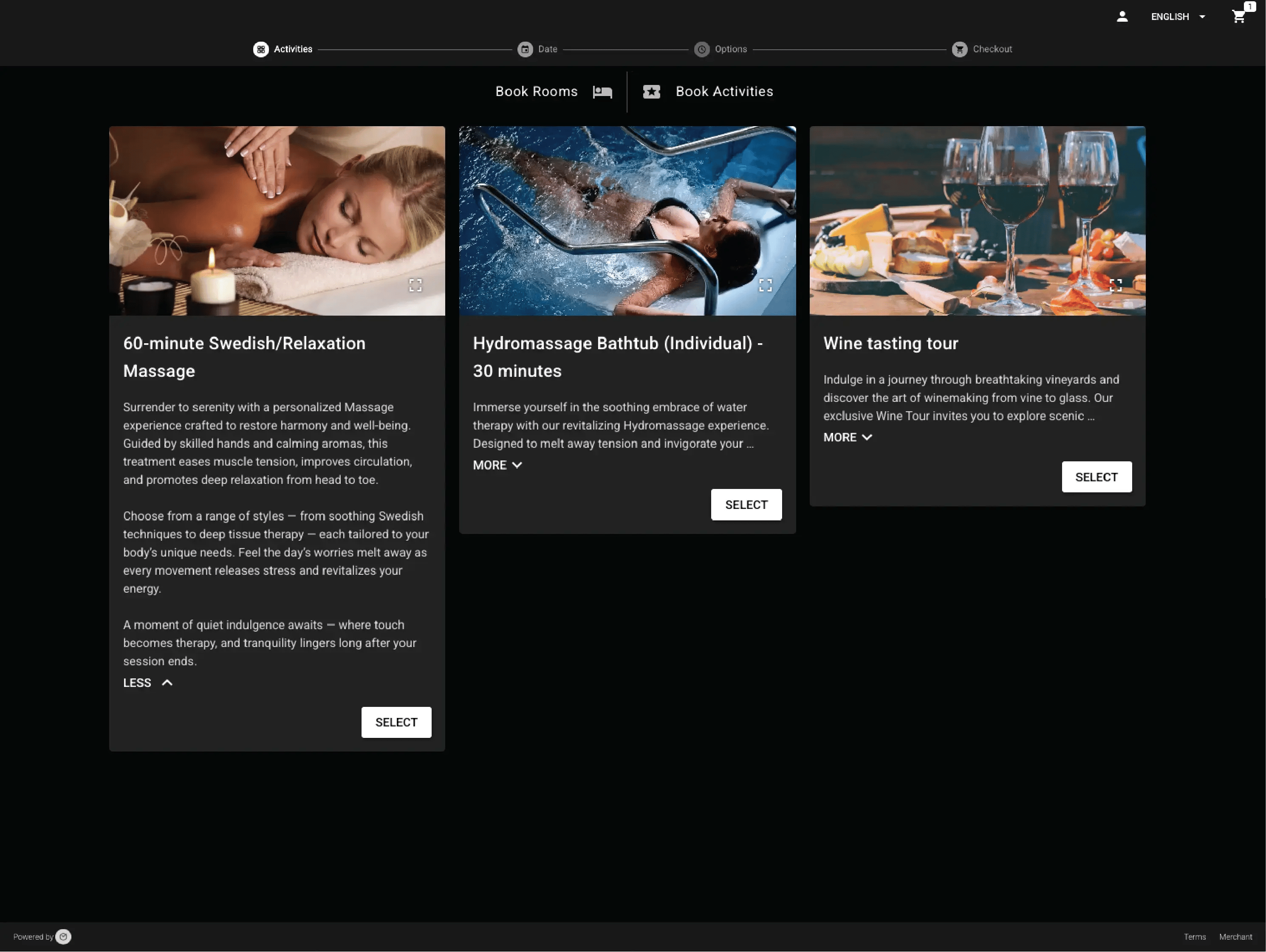Expand the massage image to fullscreen

pos(416,285)
